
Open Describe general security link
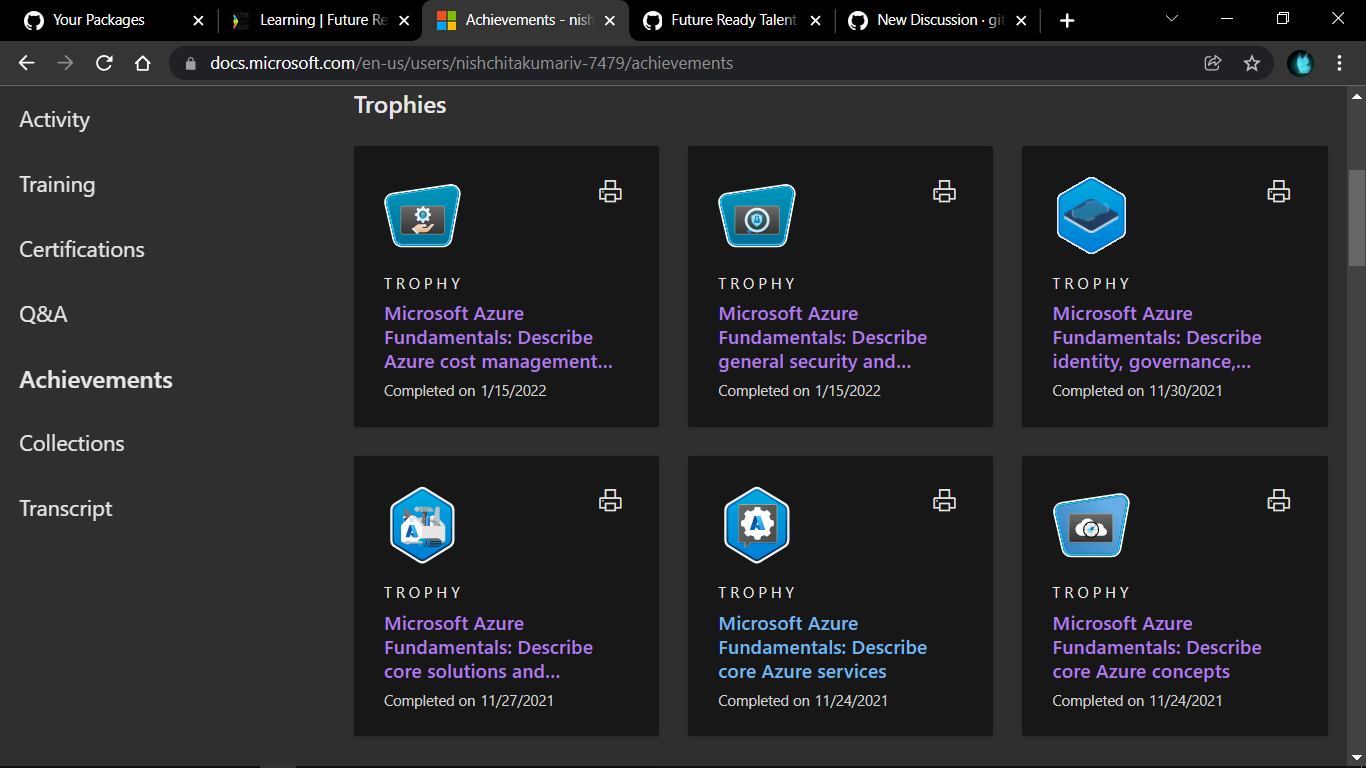(x=822, y=338)
